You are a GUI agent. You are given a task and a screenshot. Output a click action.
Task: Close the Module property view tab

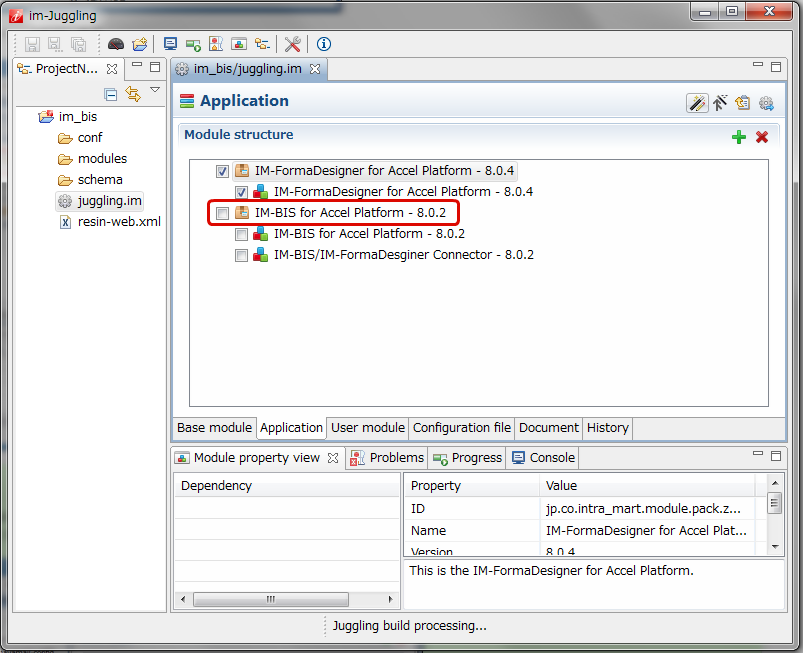pos(333,458)
